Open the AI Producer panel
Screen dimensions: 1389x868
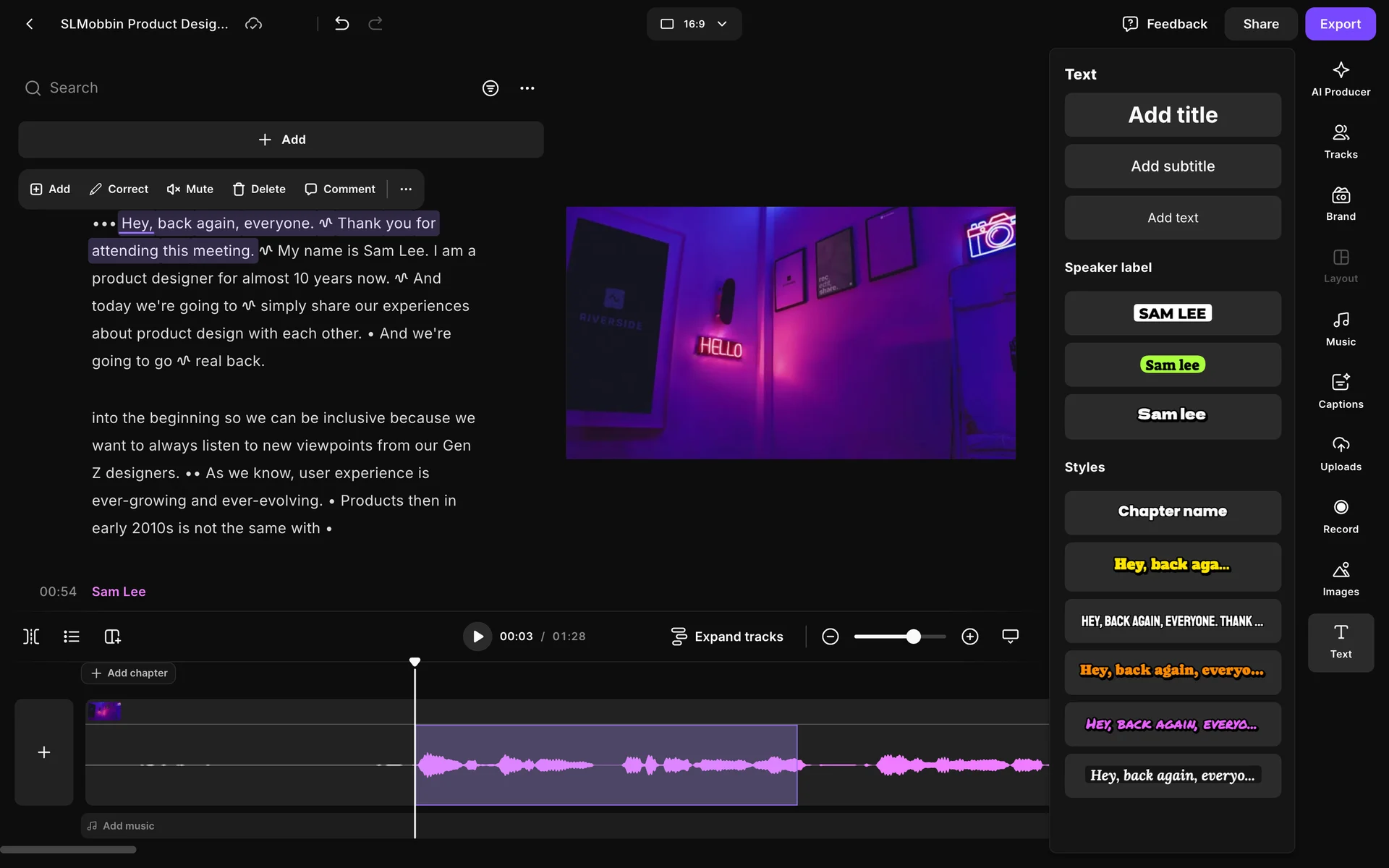point(1340,79)
